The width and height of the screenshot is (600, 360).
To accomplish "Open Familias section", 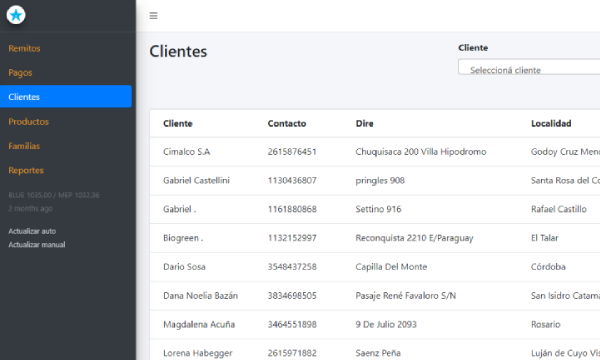I will pyautogui.click(x=24, y=146).
